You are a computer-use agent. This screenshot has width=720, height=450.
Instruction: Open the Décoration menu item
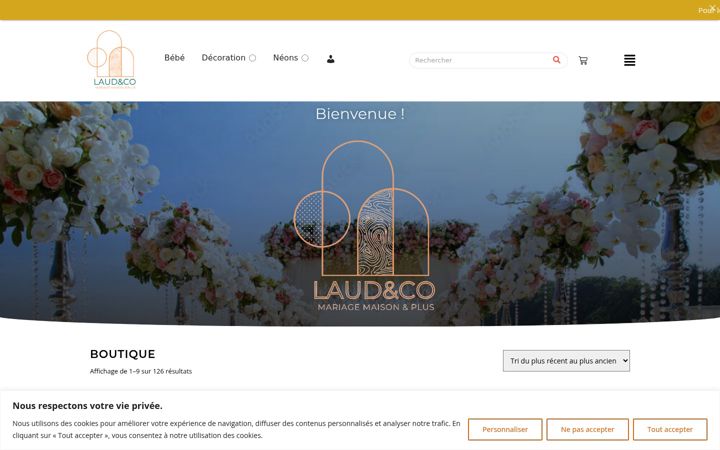pyautogui.click(x=223, y=58)
